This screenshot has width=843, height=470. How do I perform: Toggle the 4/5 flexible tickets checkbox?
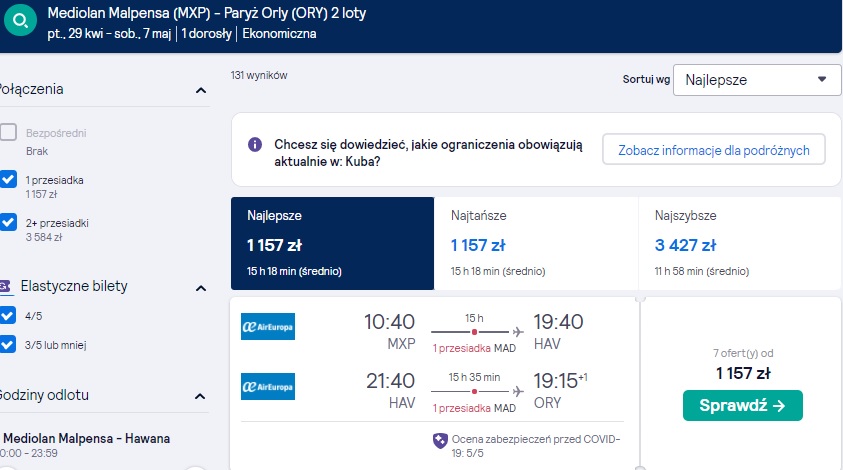pyautogui.click(x=8, y=315)
